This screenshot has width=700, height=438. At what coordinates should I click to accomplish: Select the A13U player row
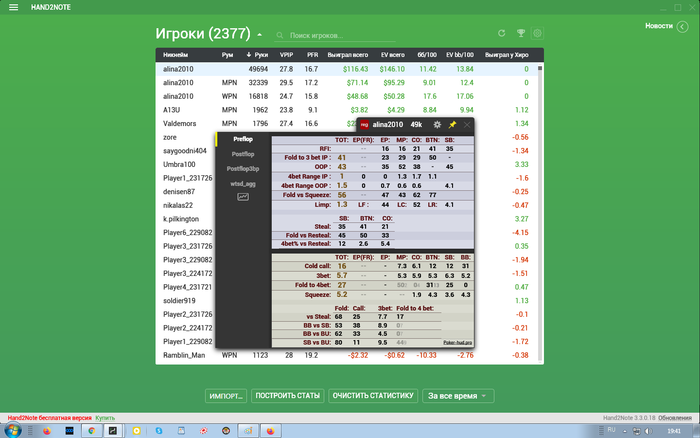click(346, 110)
